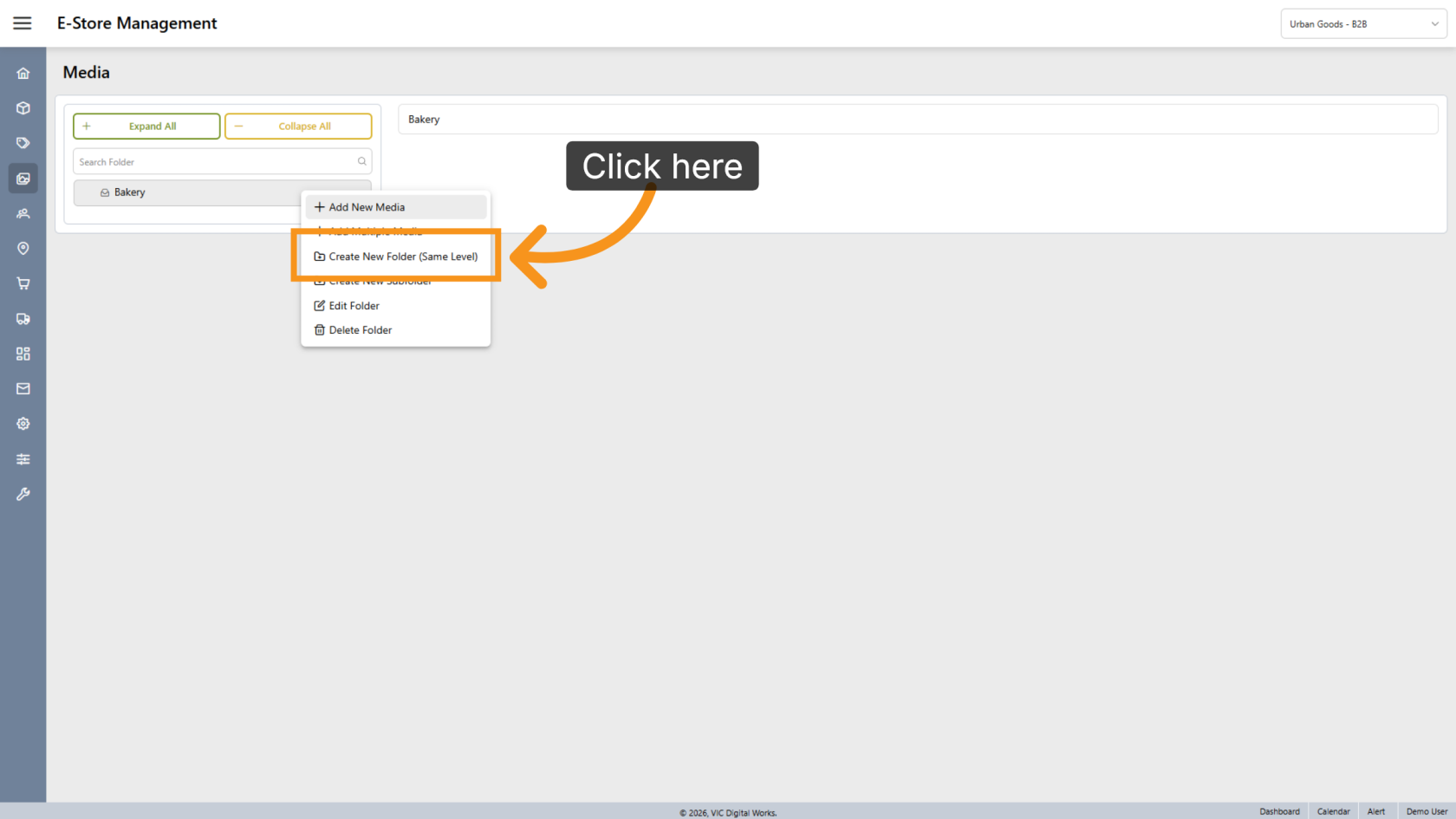Open the grid layout icon in sidebar
Screen dimensions: 1456x819
coord(23,354)
